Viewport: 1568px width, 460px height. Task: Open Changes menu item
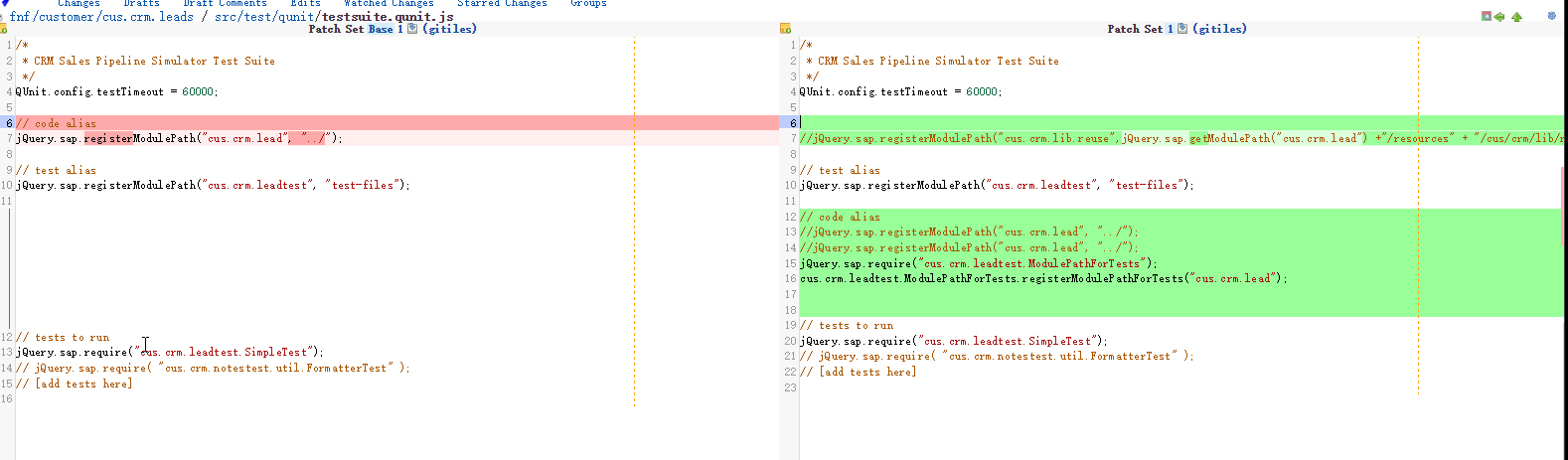78,3
